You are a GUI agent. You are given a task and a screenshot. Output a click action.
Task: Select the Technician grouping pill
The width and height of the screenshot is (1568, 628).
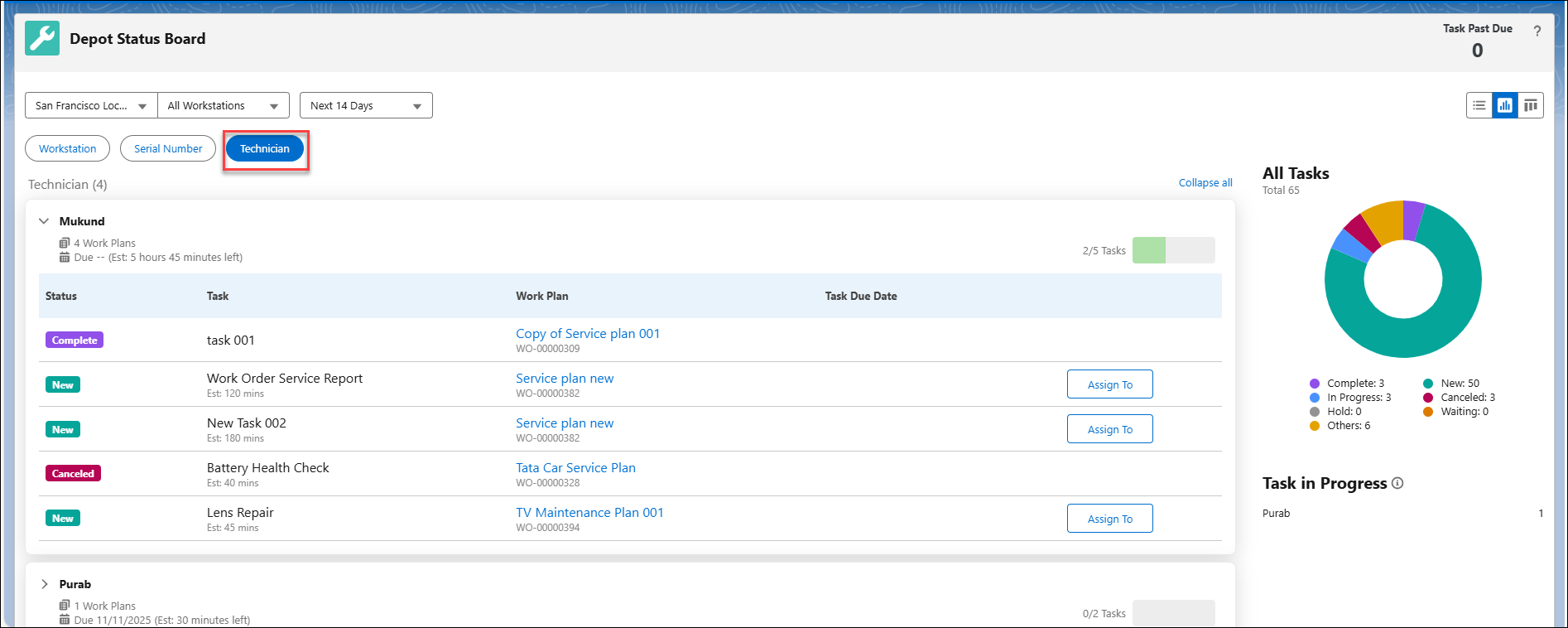[265, 148]
